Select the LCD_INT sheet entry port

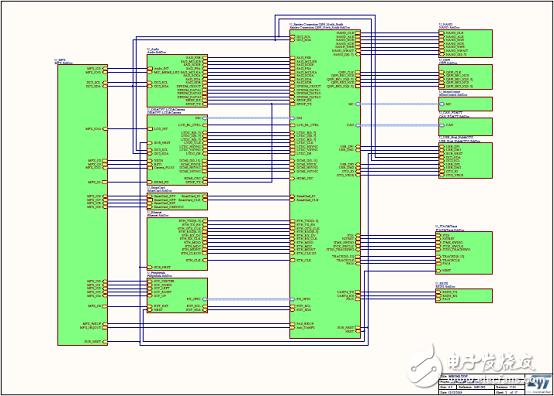click(150, 129)
